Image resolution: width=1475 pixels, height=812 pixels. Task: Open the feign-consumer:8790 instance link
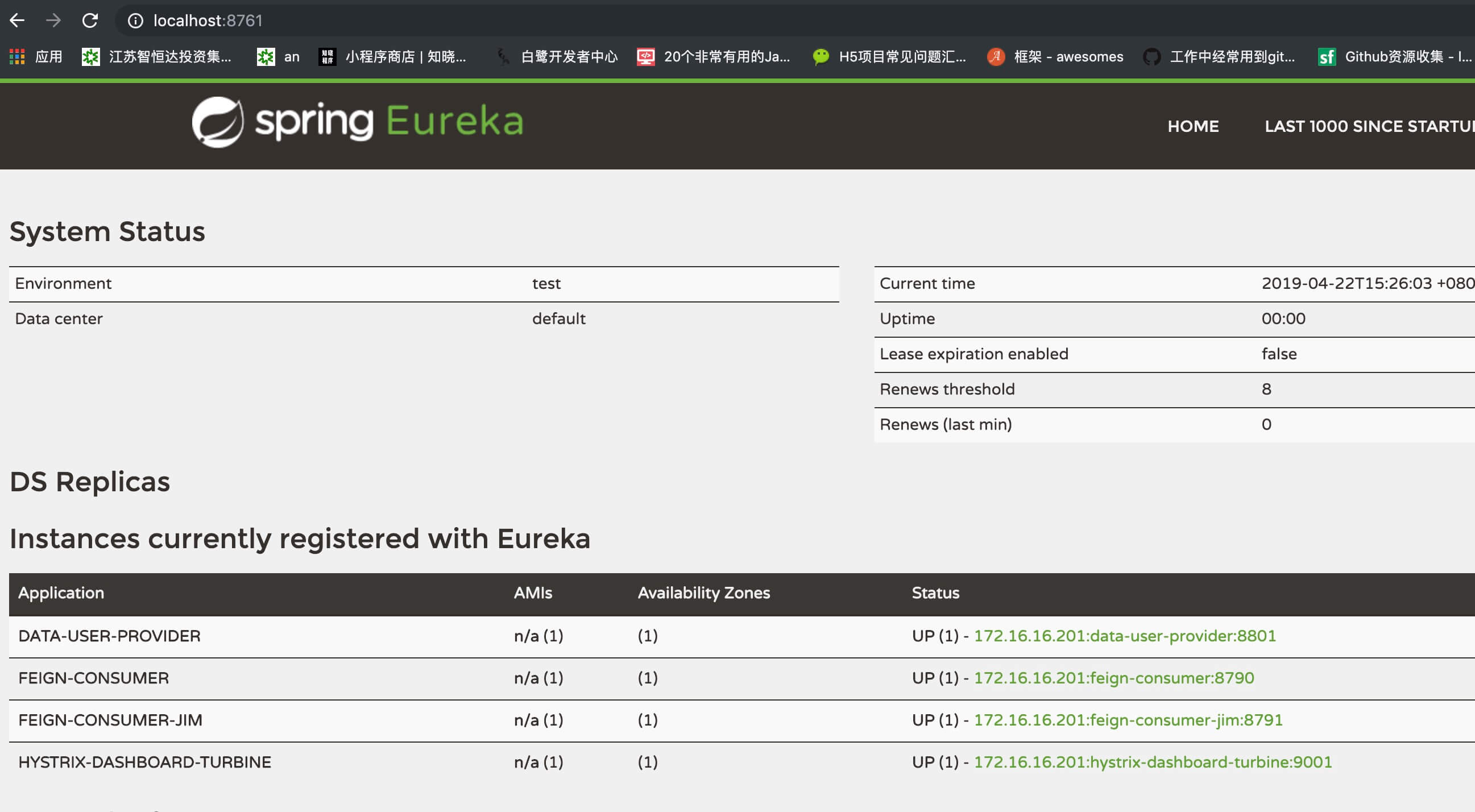(1114, 677)
